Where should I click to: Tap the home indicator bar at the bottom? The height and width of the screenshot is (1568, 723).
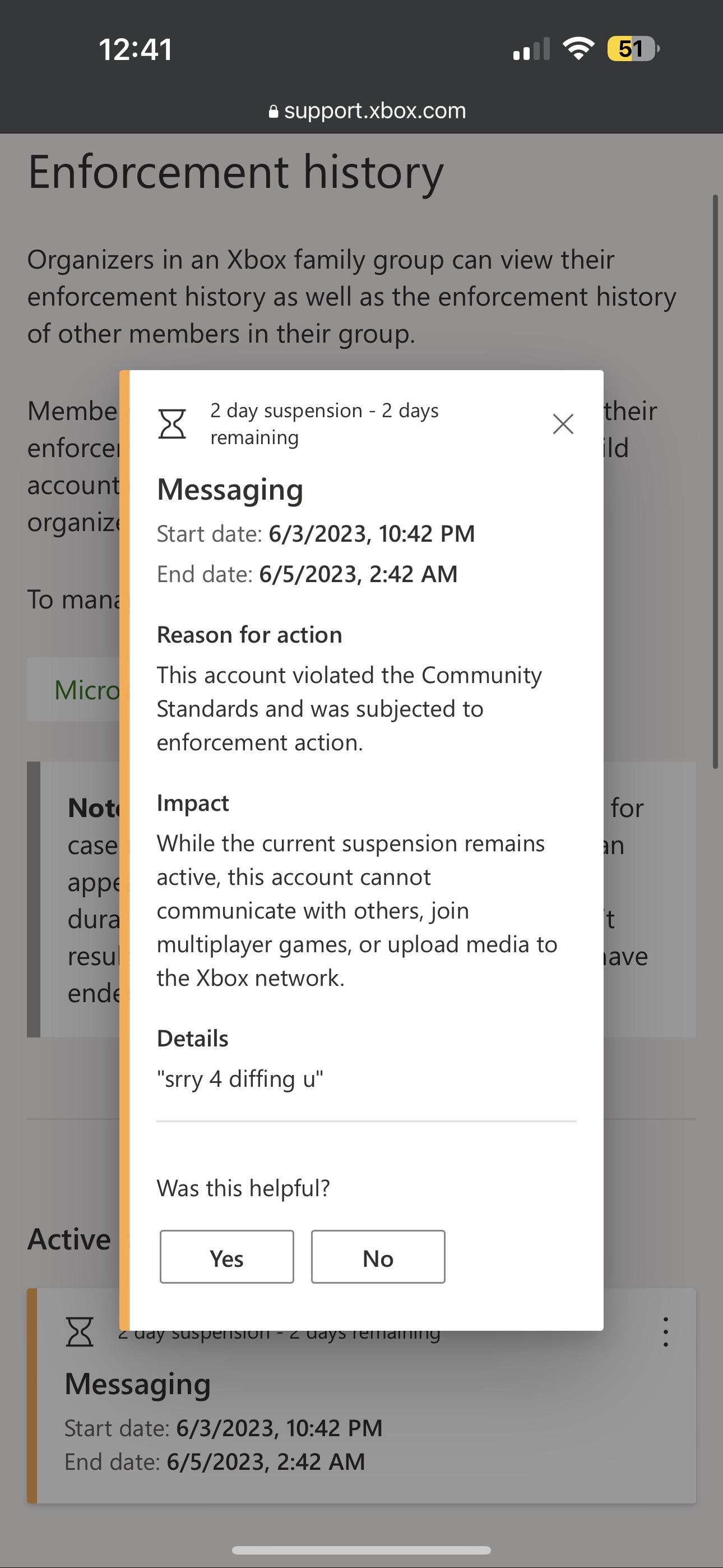click(x=361, y=1551)
